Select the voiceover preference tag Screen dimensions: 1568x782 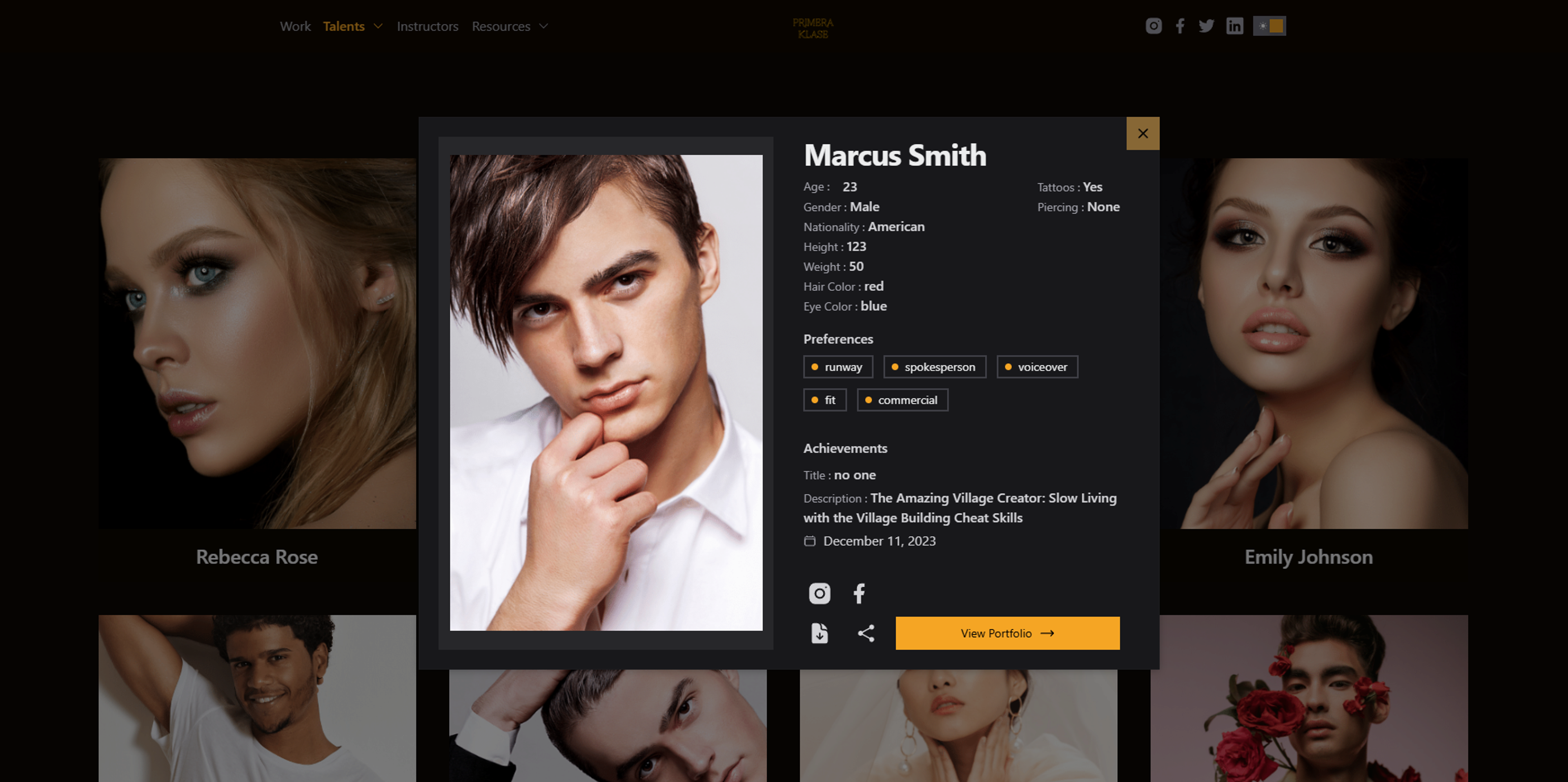(x=1037, y=366)
